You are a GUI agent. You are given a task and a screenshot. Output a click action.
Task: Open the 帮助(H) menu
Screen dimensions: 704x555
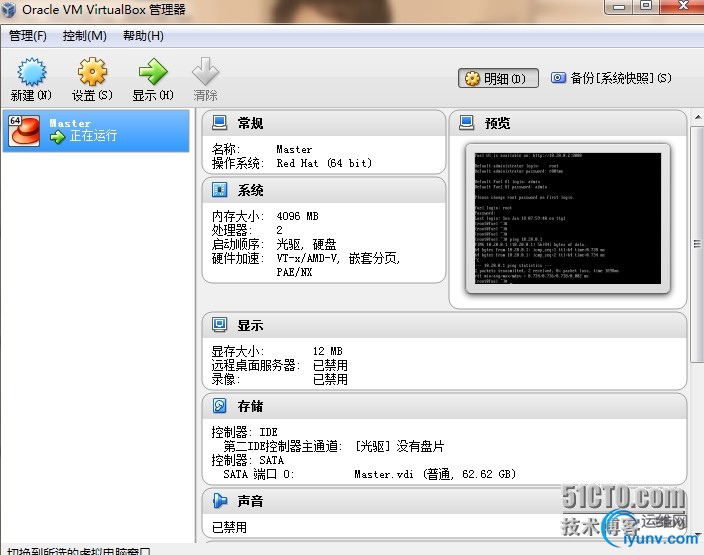coord(143,36)
